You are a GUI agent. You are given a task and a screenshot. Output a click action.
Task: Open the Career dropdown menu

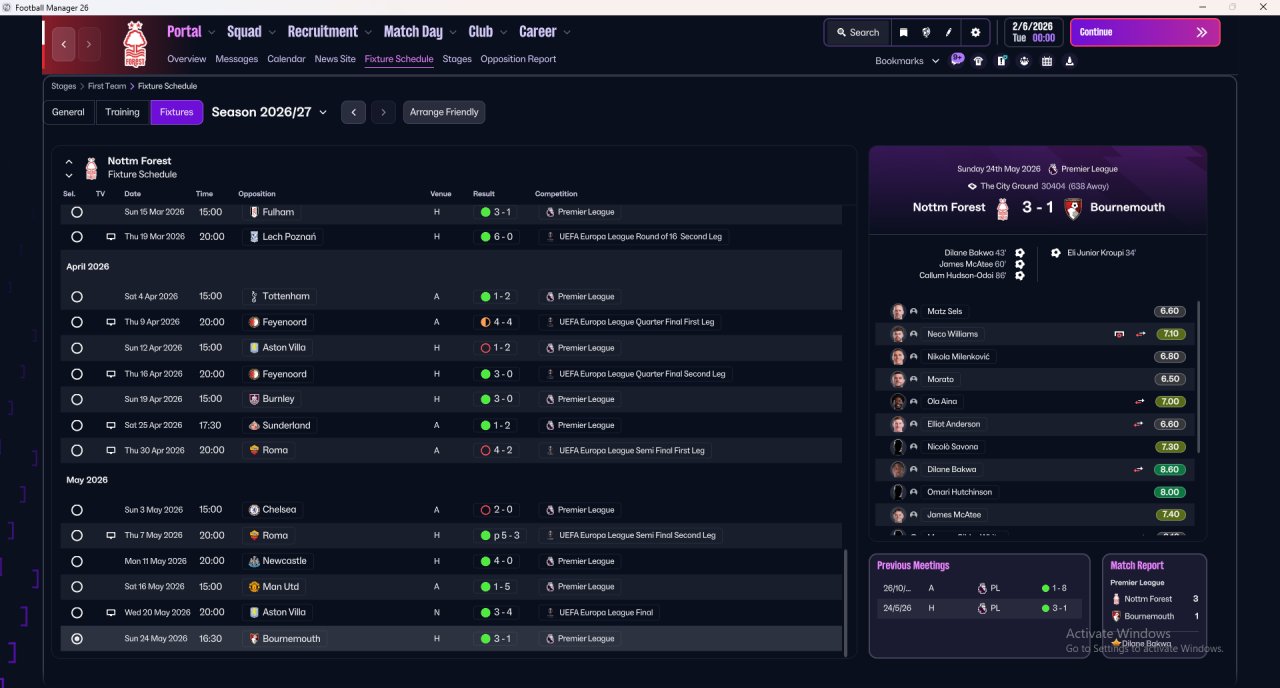tap(545, 32)
